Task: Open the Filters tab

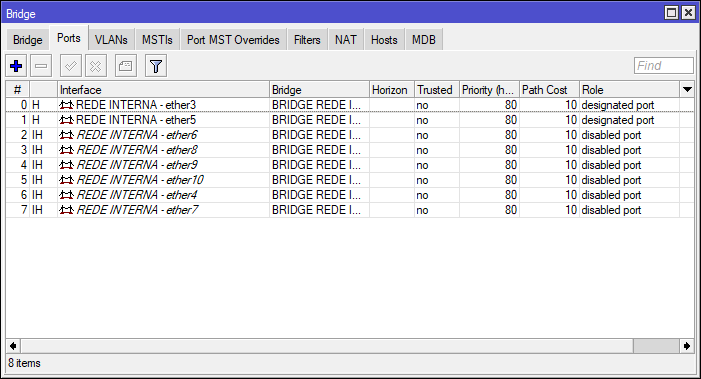Action: point(307,40)
